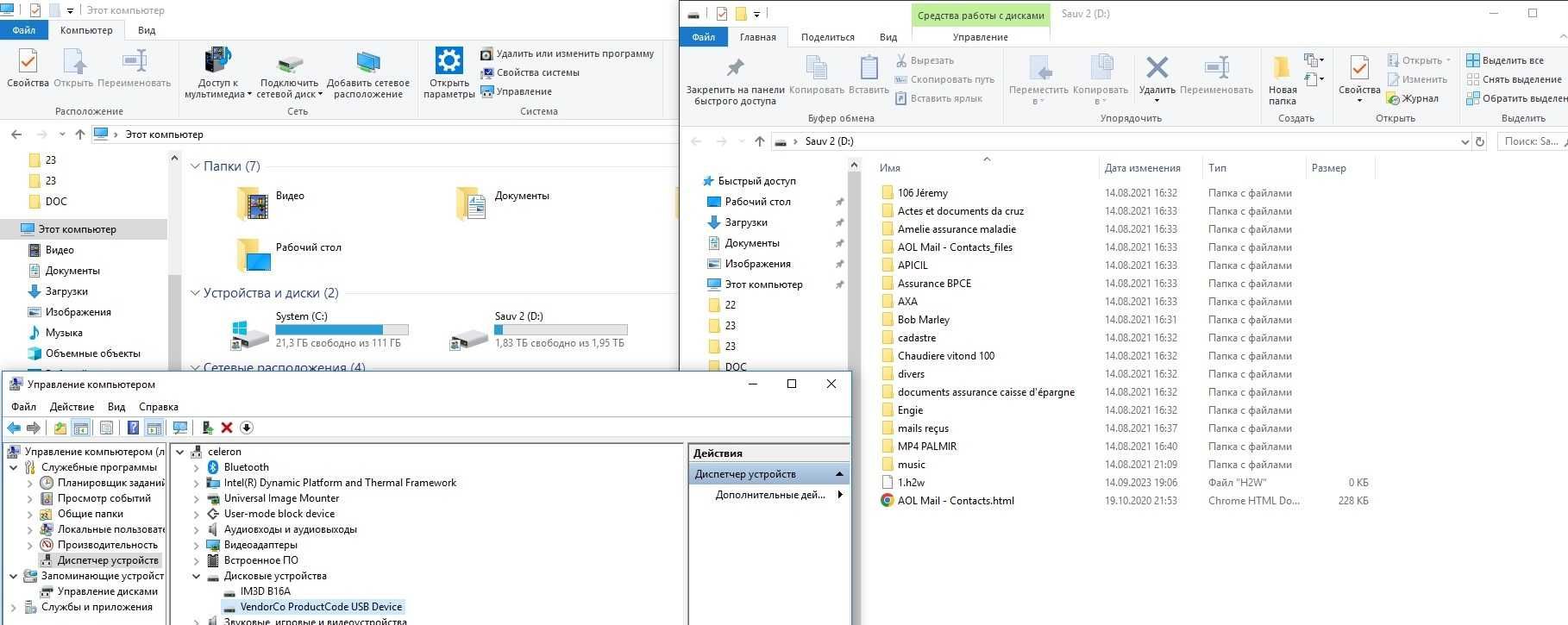Screen dimensions: 1568x625
Task: Collapse Дисковые устройства node
Action: [x=196, y=576]
